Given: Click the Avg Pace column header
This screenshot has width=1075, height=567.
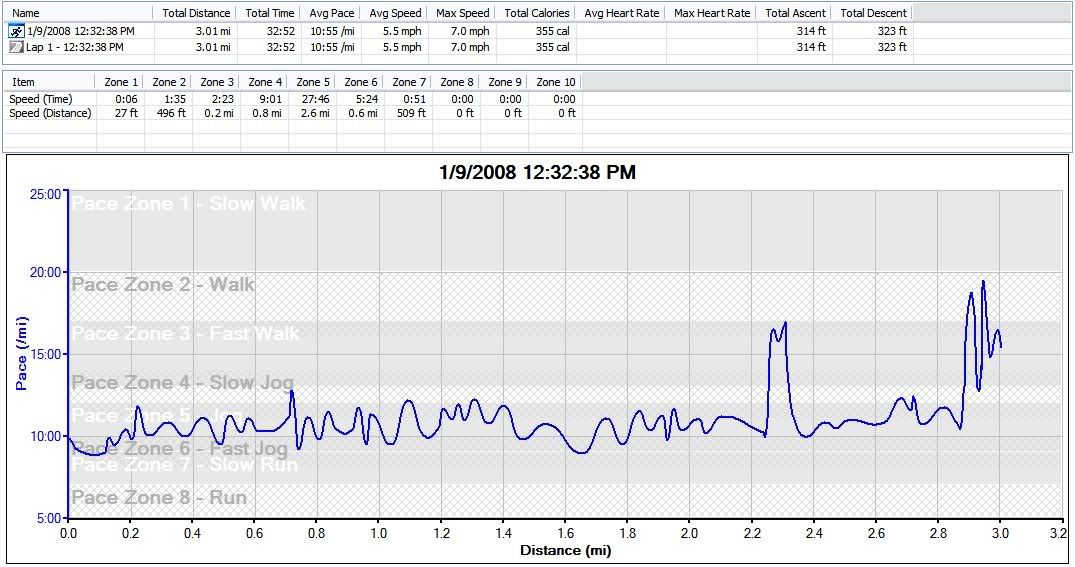Looking at the screenshot, I should pyautogui.click(x=330, y=13).
